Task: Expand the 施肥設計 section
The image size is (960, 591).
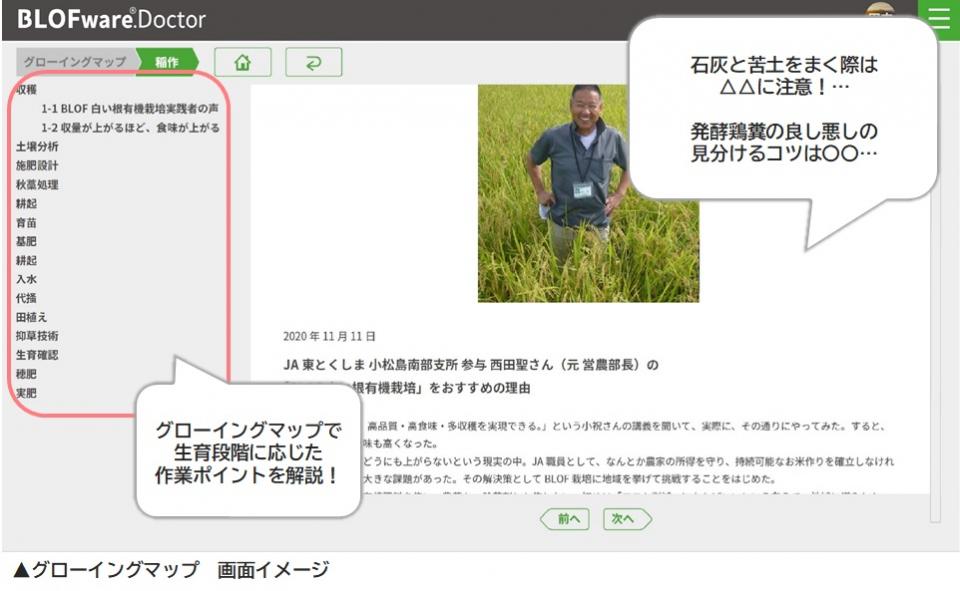Action: (x=38, y=166)
